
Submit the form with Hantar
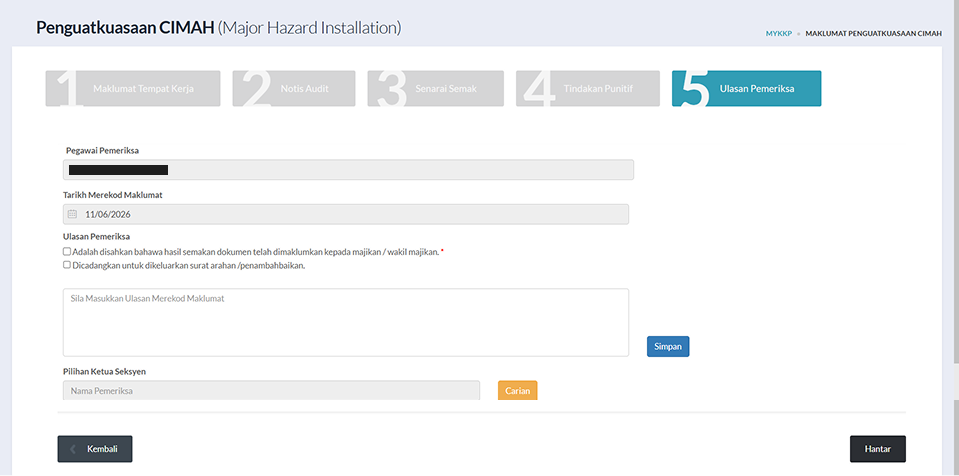pyautogui.click(x=878, y=449)
